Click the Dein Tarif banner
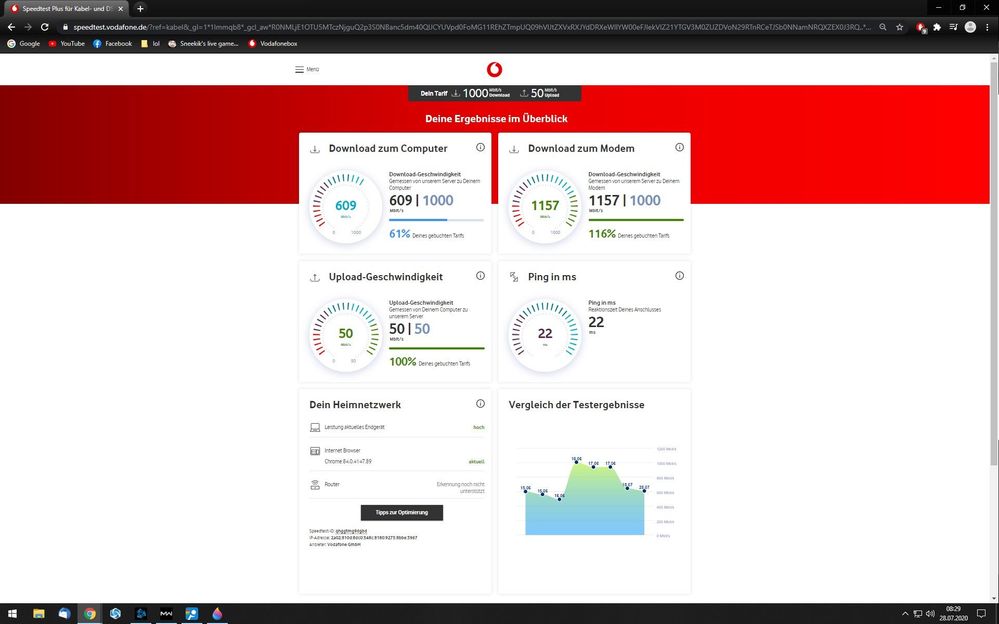Image resolution: width=999 pixels, height=624 pixels. point(494,93)
